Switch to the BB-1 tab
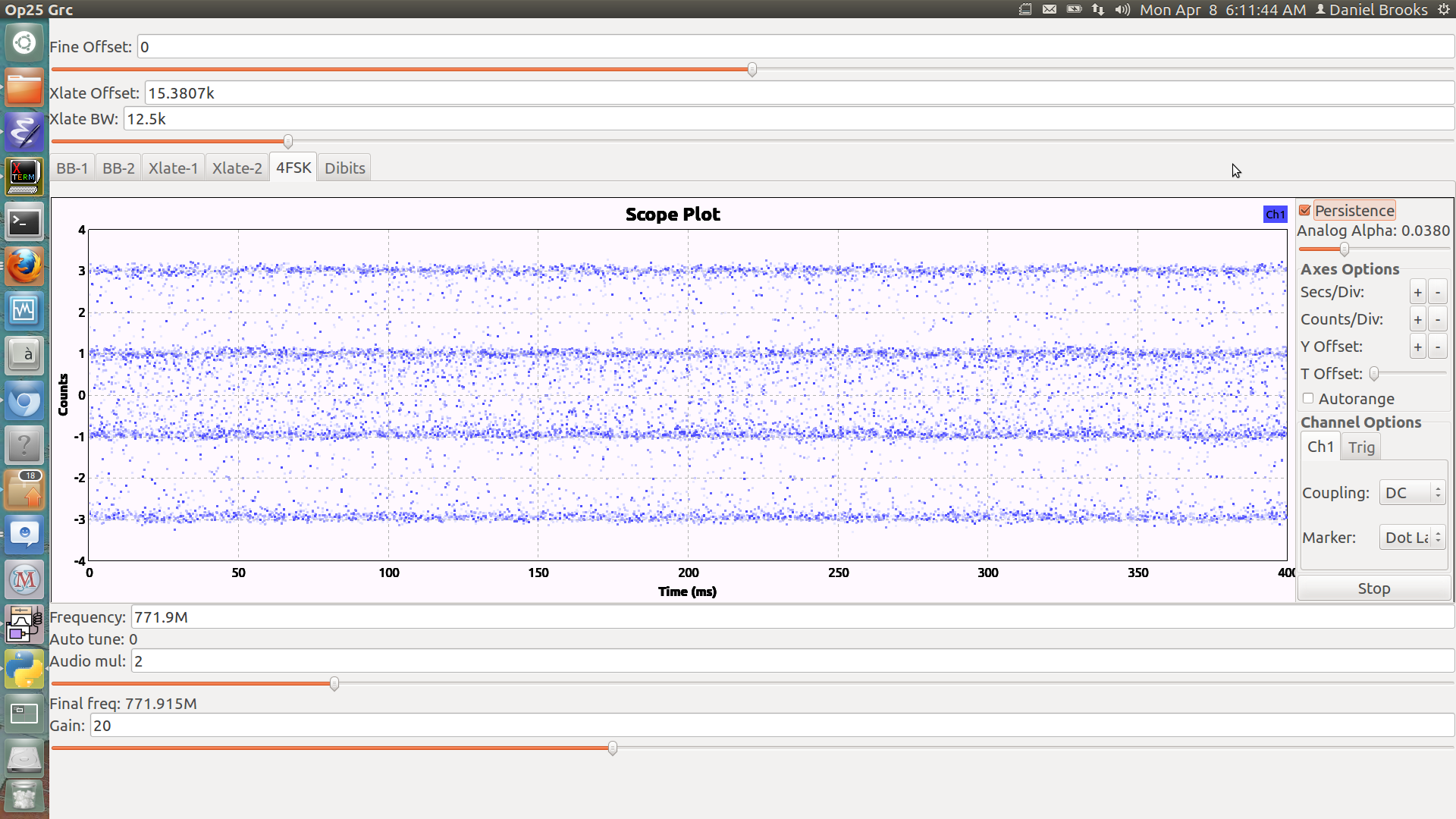 [x=72, y=168]
